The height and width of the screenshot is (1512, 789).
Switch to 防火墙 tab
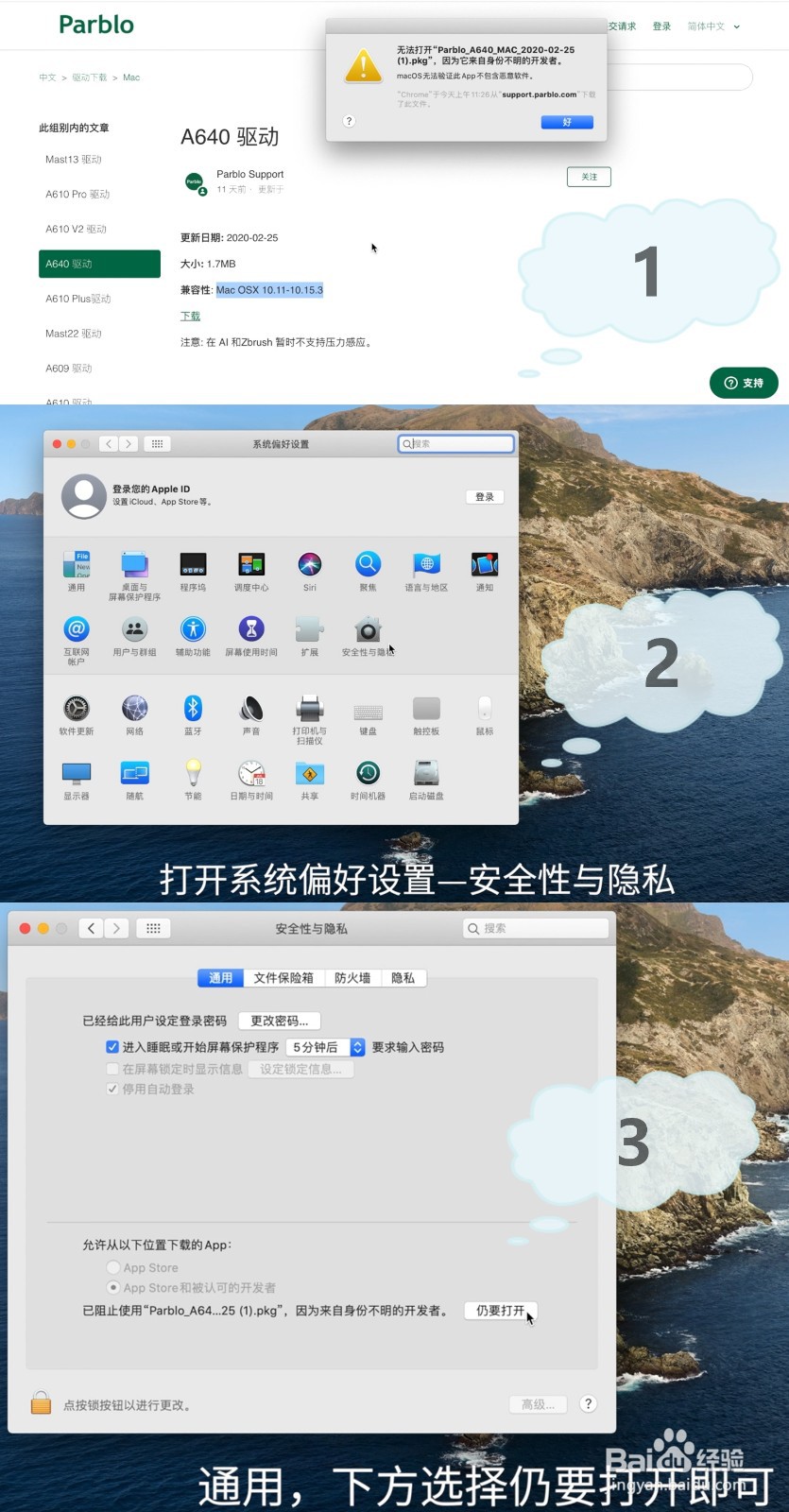352,978
